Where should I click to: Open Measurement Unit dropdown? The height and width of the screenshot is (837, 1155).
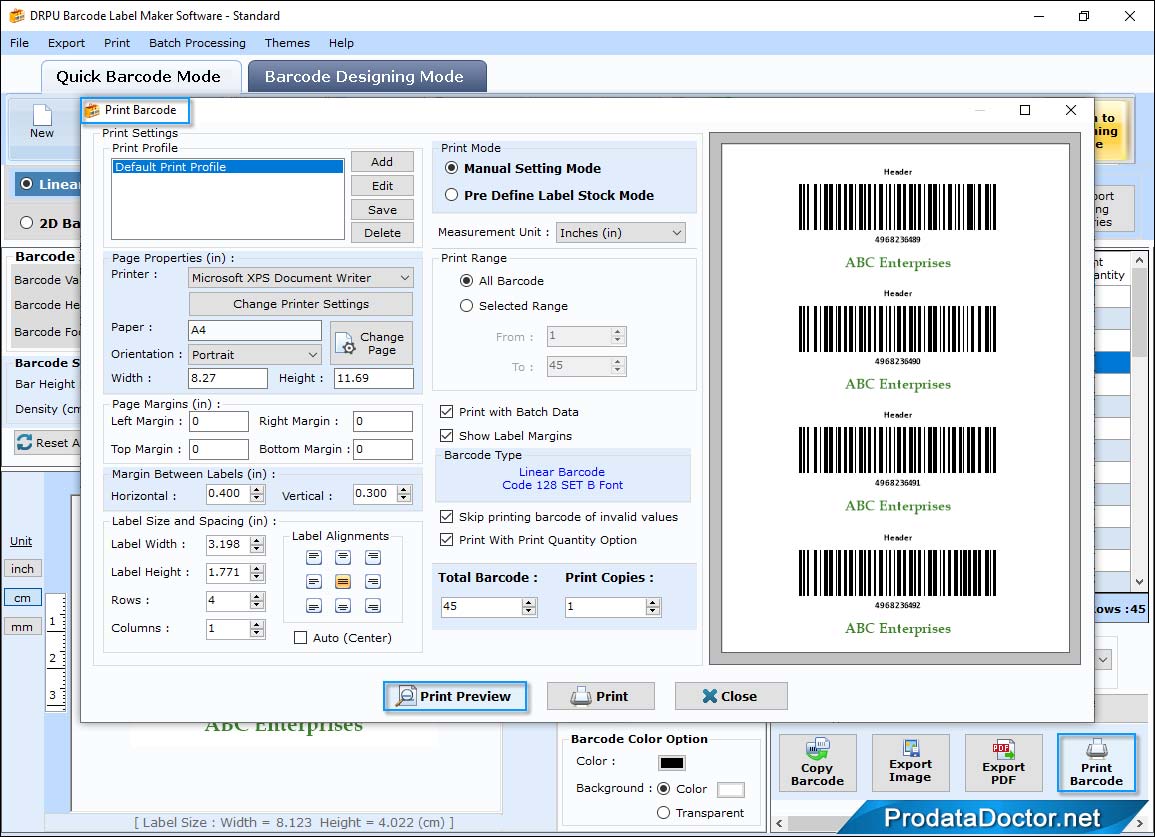tap(620, 233)
